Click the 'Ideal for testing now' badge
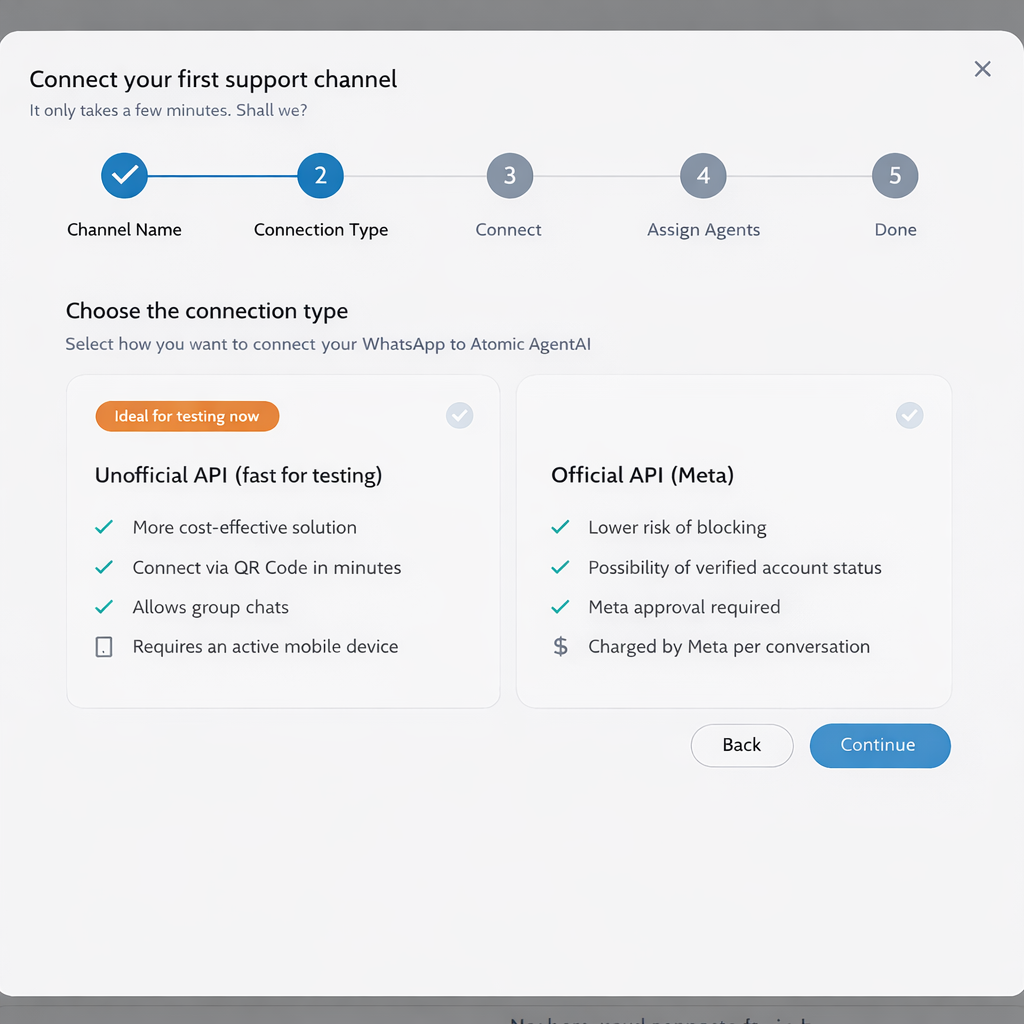Image resolution: width=1024 pixels, height=1024 pixels. coord(187,416)
